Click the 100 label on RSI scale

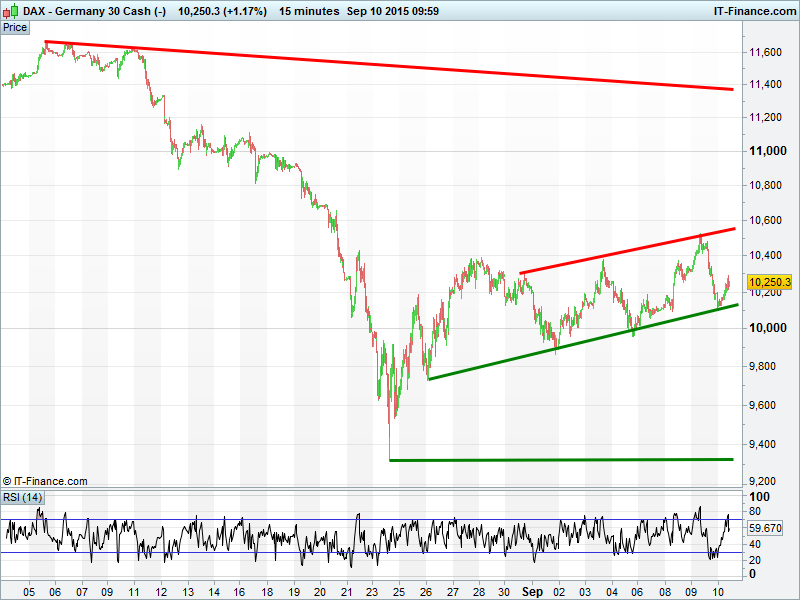759,497
